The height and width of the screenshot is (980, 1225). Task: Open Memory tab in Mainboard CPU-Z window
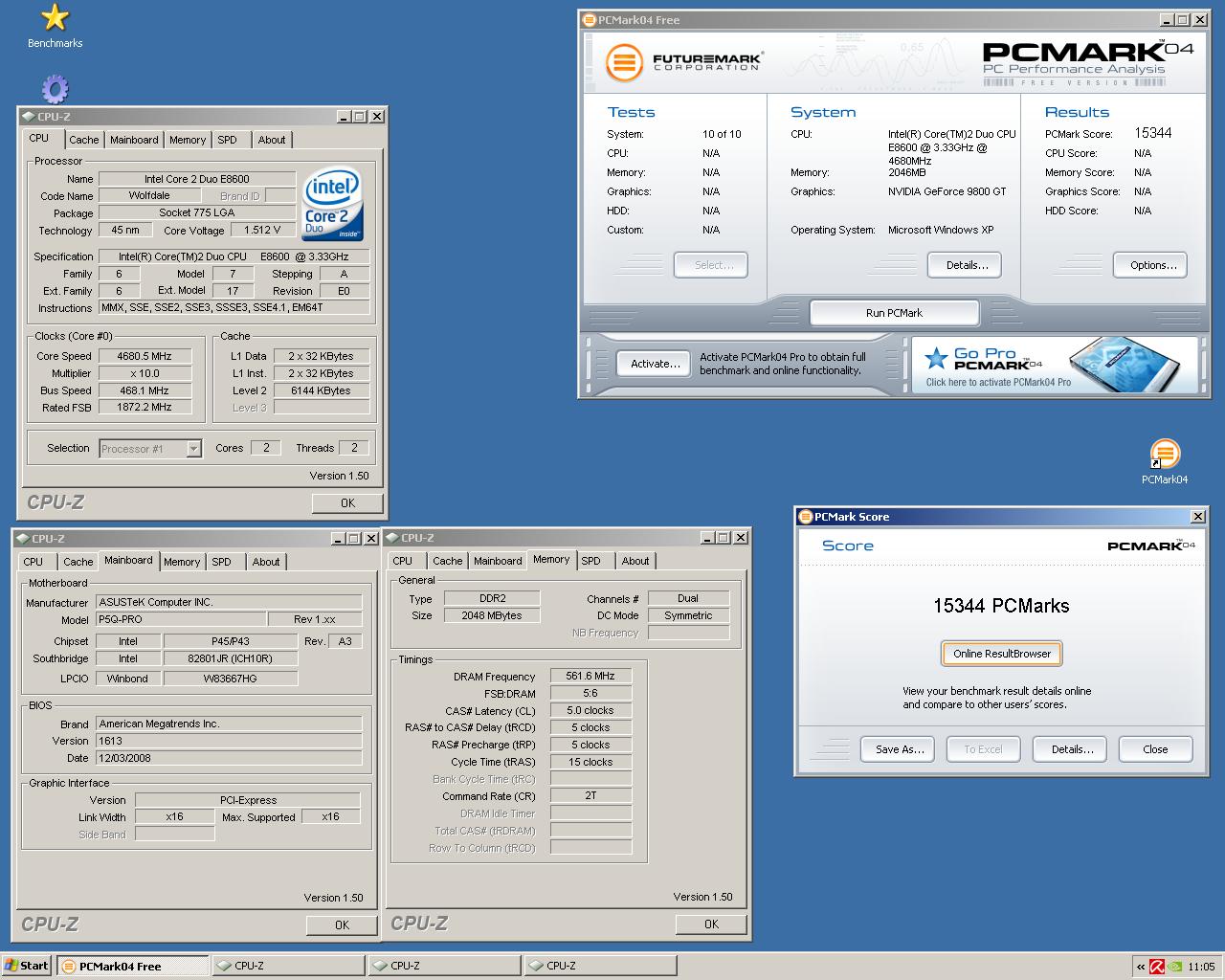[x=182, y=562]
